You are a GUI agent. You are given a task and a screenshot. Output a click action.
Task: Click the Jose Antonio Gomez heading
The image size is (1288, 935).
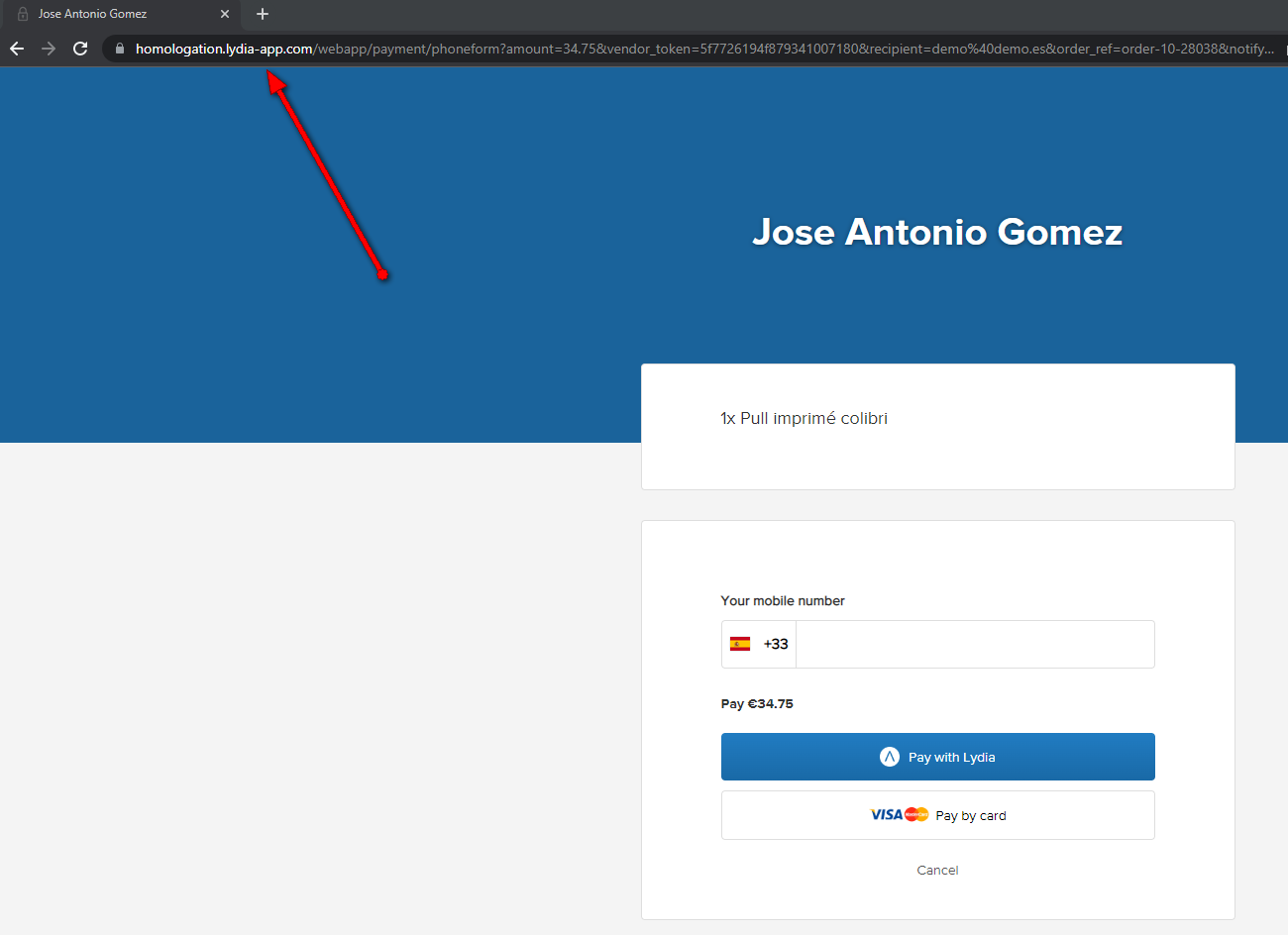pyautogui.click(x=937, y=232)
